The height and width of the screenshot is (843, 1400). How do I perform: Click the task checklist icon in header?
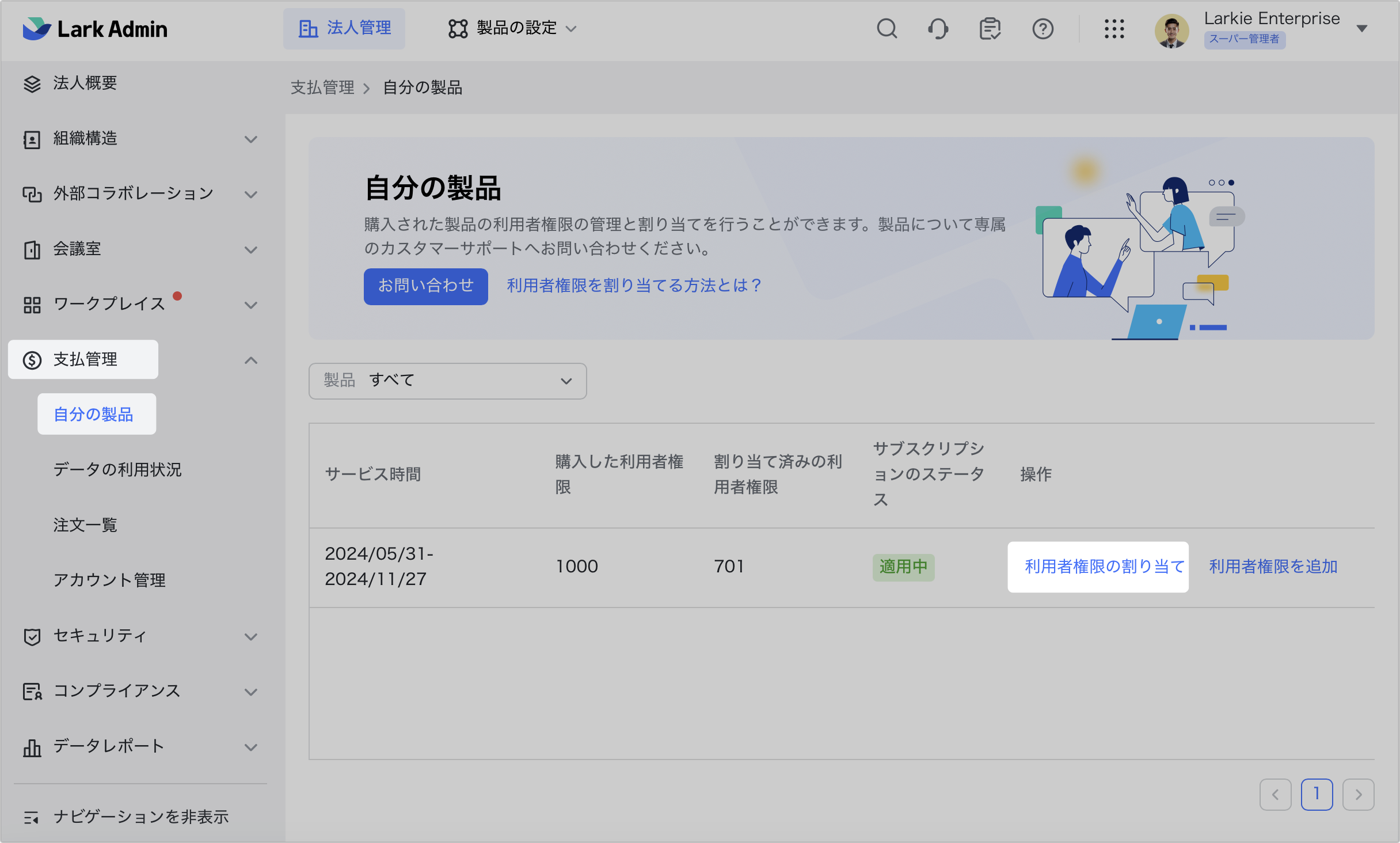pos(990,29)
